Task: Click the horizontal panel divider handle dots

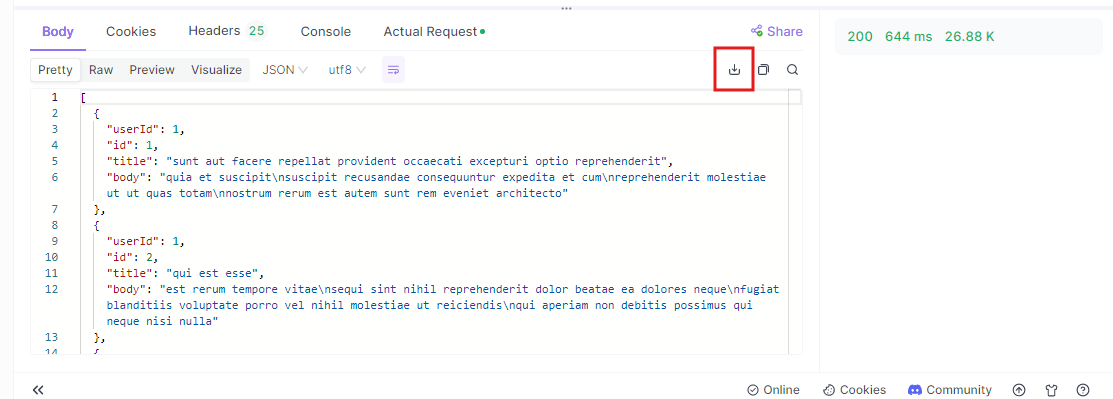Action: click(566, 9)
